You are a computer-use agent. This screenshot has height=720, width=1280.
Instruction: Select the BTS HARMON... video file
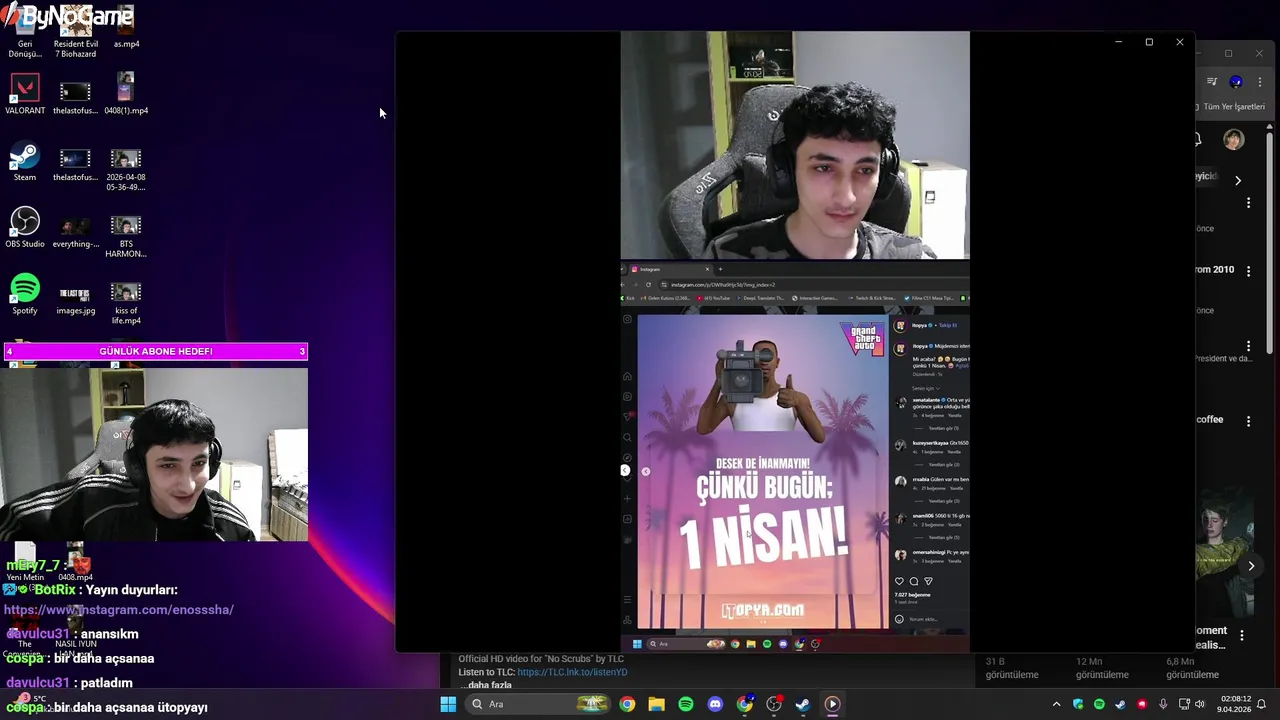tap(126, 236)
